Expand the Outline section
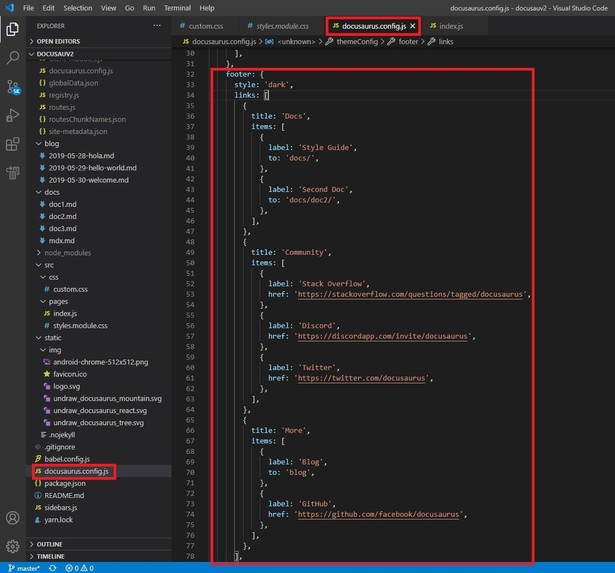Image resolution: width=615 pixels, height=573 pixels. point(49,544)
